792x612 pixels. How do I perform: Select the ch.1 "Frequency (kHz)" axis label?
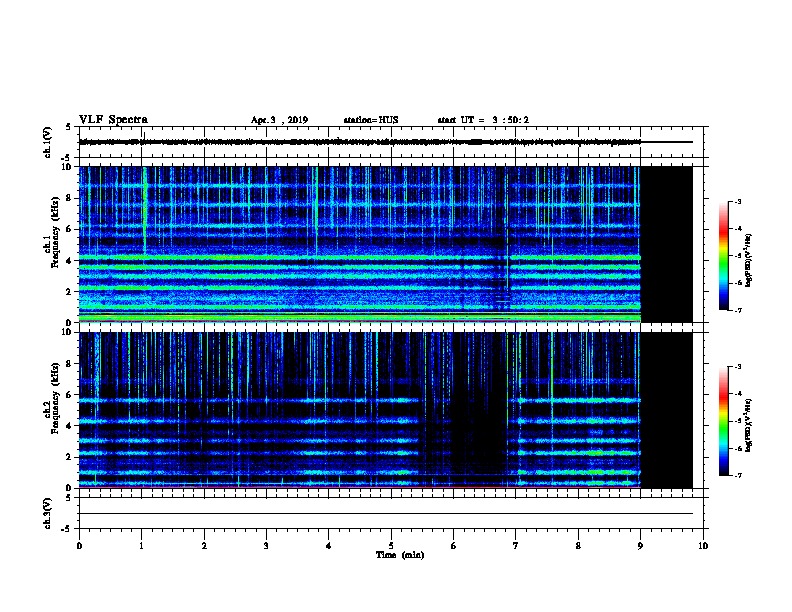tap(55, 232)
